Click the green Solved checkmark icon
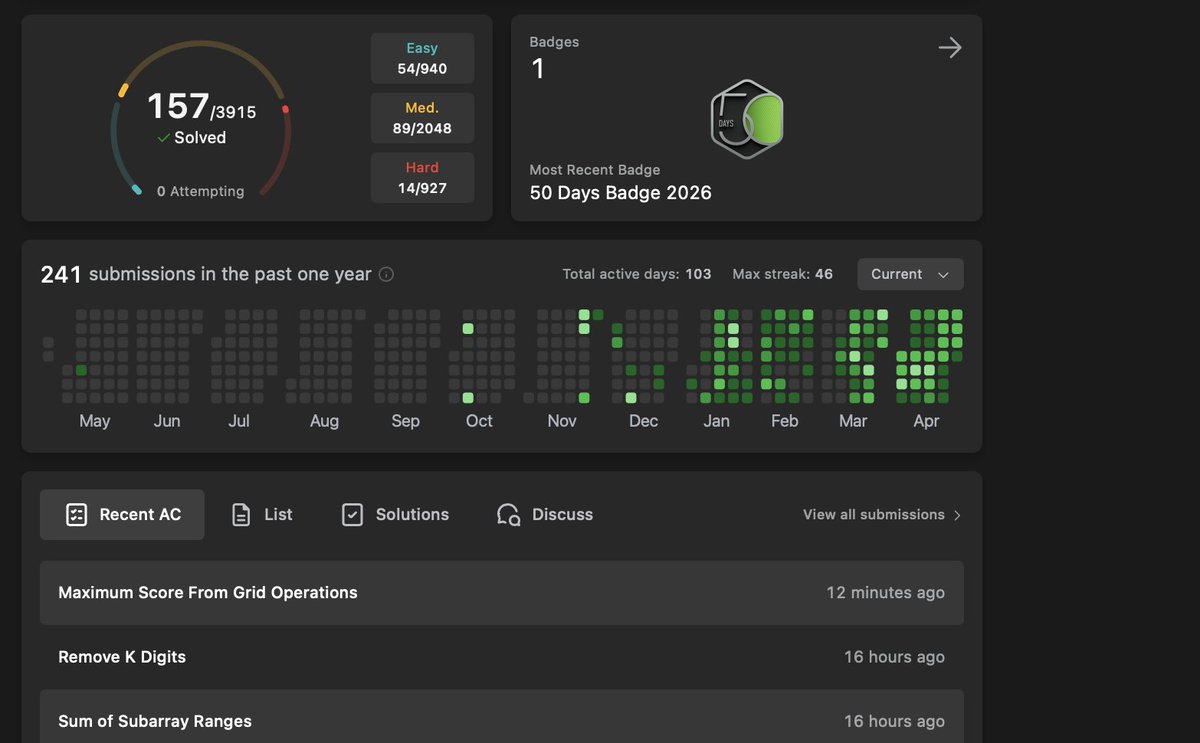Image resolution: width=1200 pixels, height=743 pixels. coord(163,138)
